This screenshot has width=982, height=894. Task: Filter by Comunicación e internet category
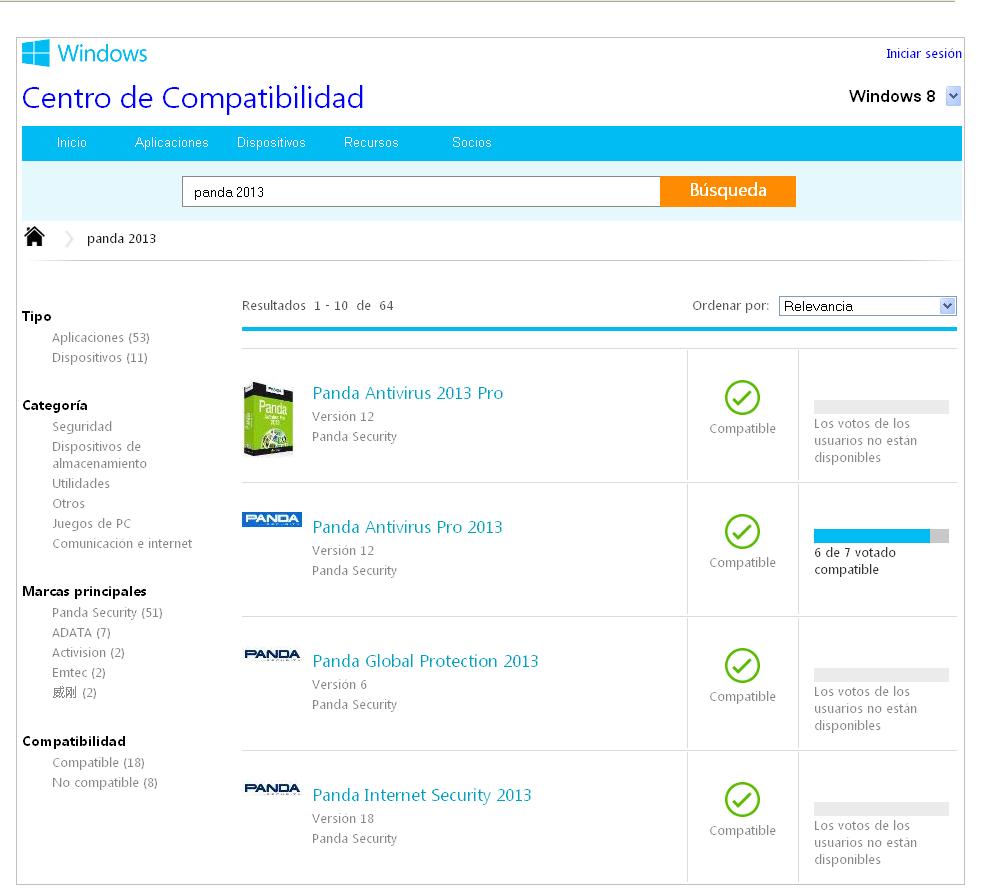pos(122,544)
